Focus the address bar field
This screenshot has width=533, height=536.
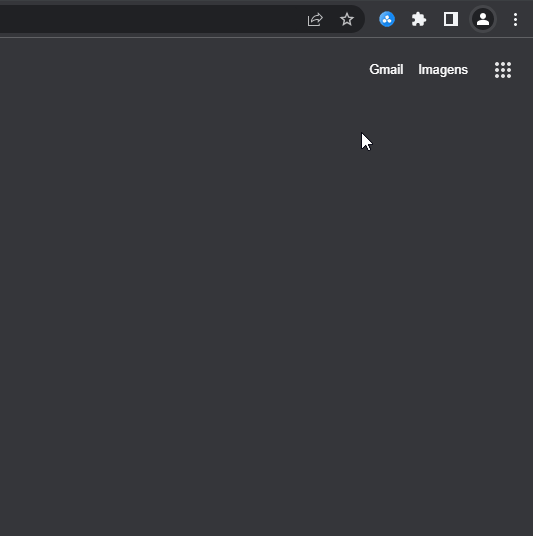pos(150,19)
